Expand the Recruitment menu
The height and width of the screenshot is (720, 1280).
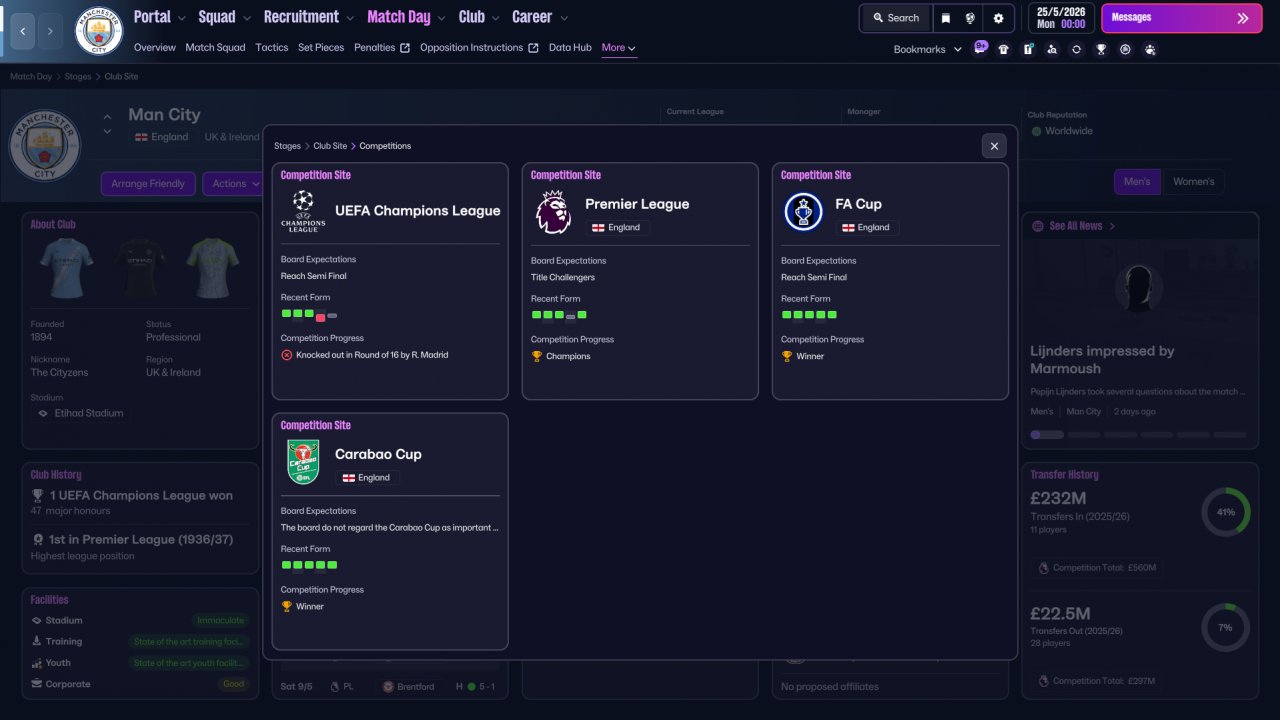(309, 17)
